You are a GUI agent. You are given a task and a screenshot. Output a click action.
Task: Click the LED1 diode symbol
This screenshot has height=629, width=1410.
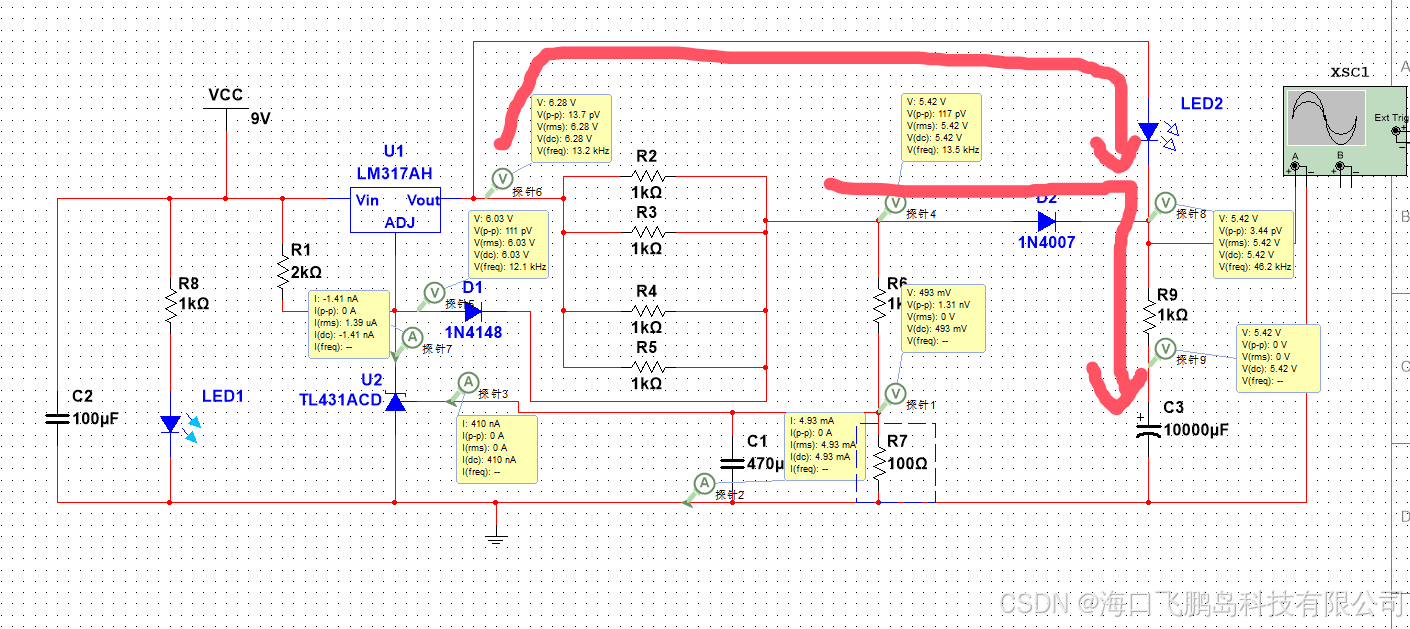pos(171,424)
